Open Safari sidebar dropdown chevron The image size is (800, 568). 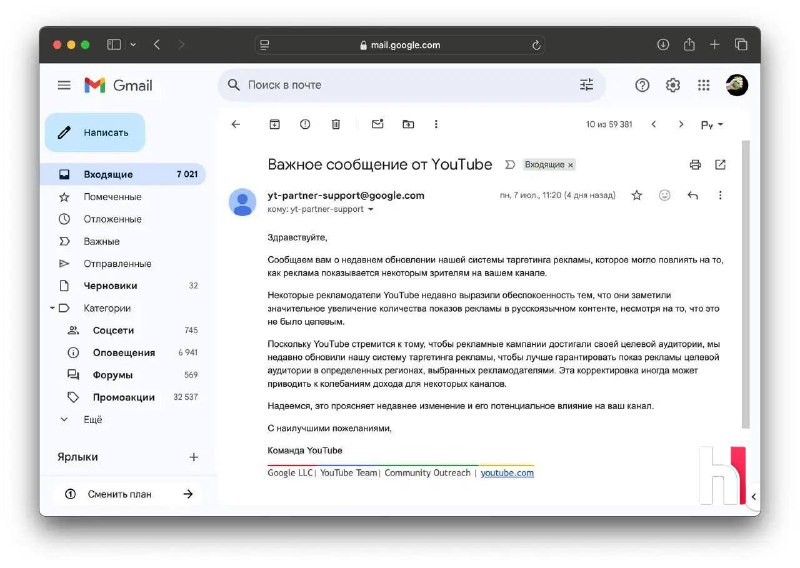[133, 45]
